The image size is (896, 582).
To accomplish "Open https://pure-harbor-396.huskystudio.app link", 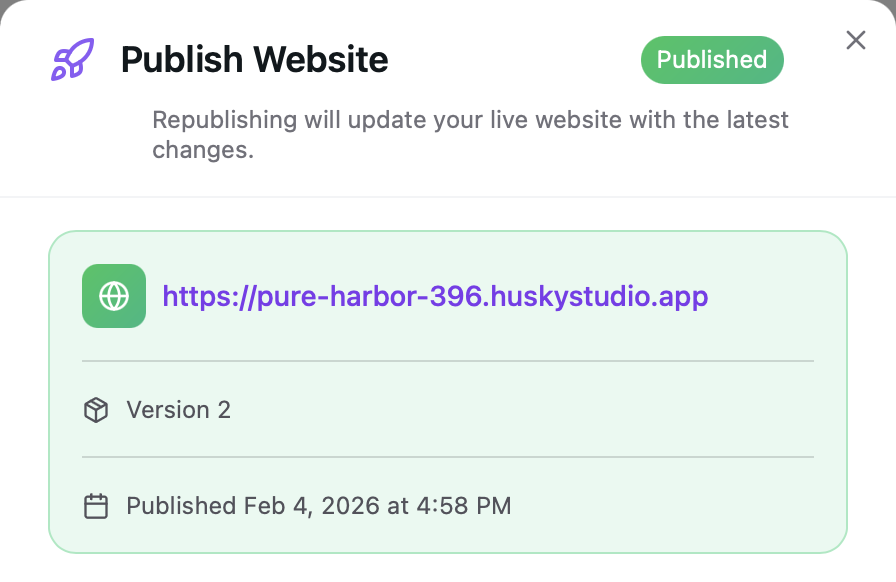I will point(435,296).
